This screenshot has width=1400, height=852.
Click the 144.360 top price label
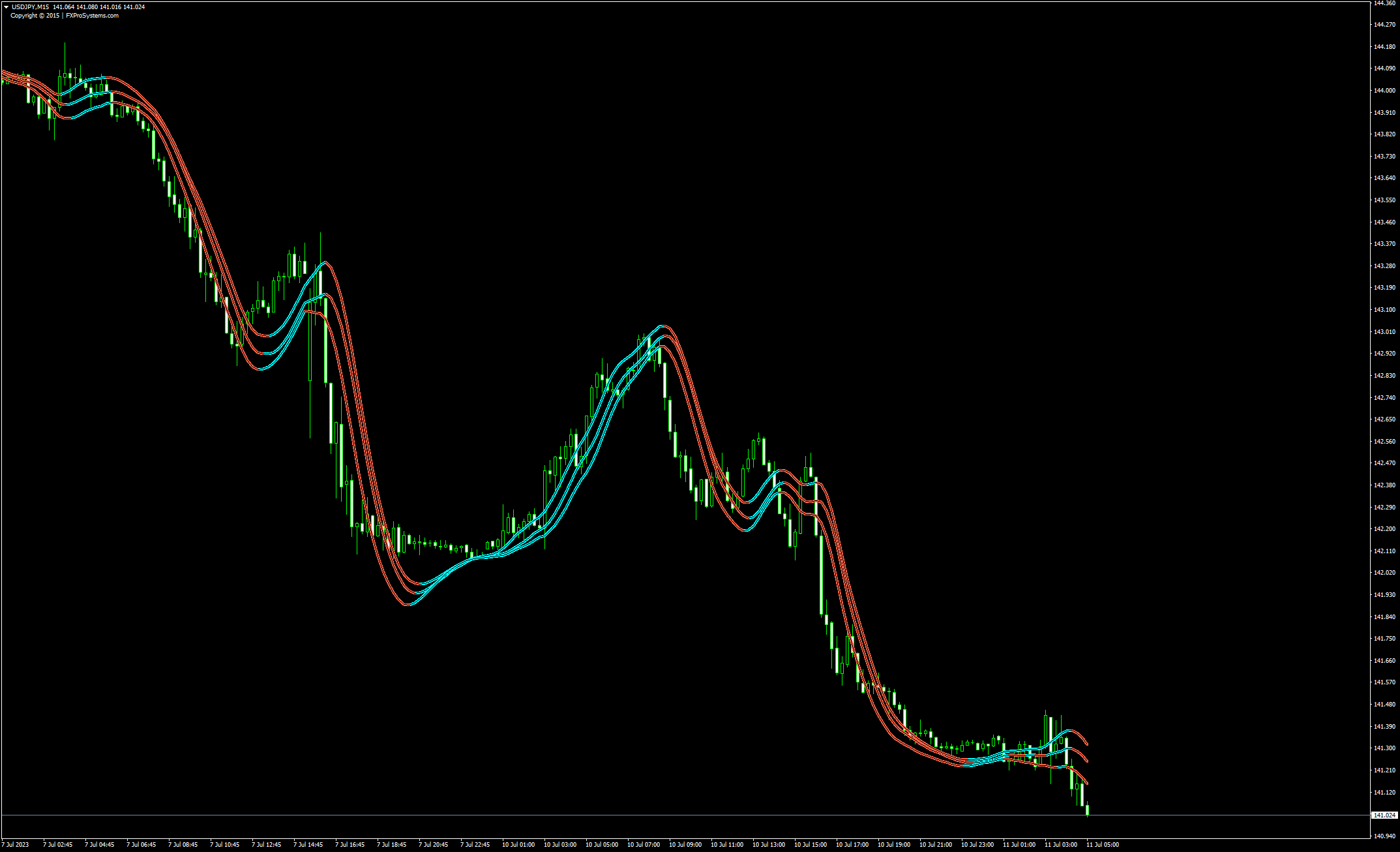[1384, 3]
